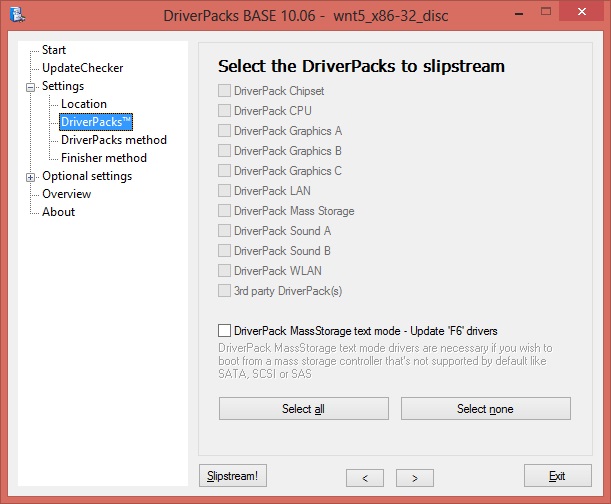Image resolution: width=611 pixels, height=504 pixels.
Task: Toggle DriverPack Graphics A checkbox
Action: pyautogui.click(x=224, y=131)
